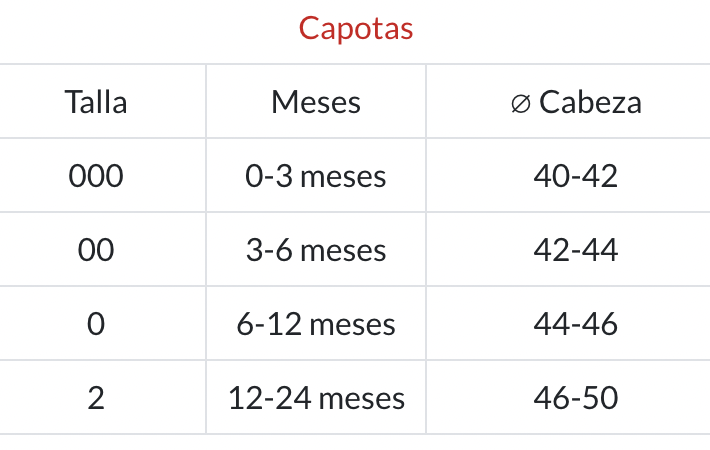Select the Talla column header
The width and height of the screenshot is (710, 450).
pyautogui.click(x=96, y=102)
